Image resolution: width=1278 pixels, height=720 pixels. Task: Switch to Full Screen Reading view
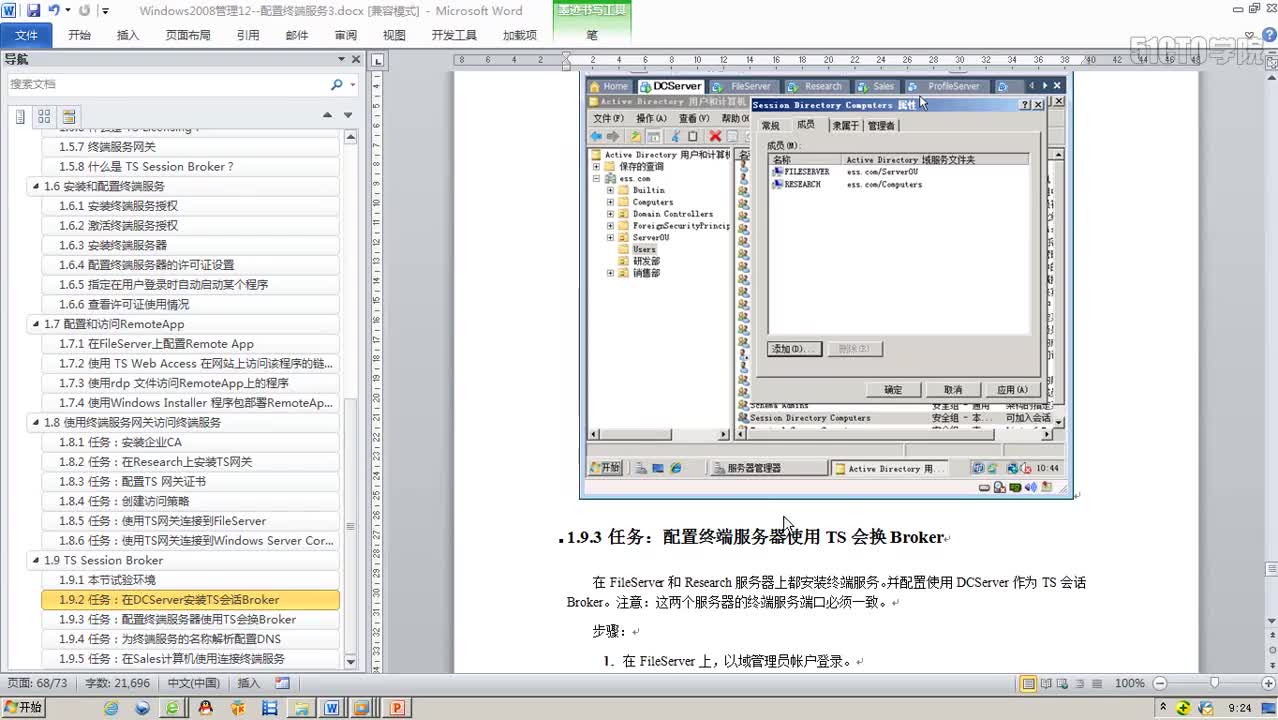(1046, 684)
